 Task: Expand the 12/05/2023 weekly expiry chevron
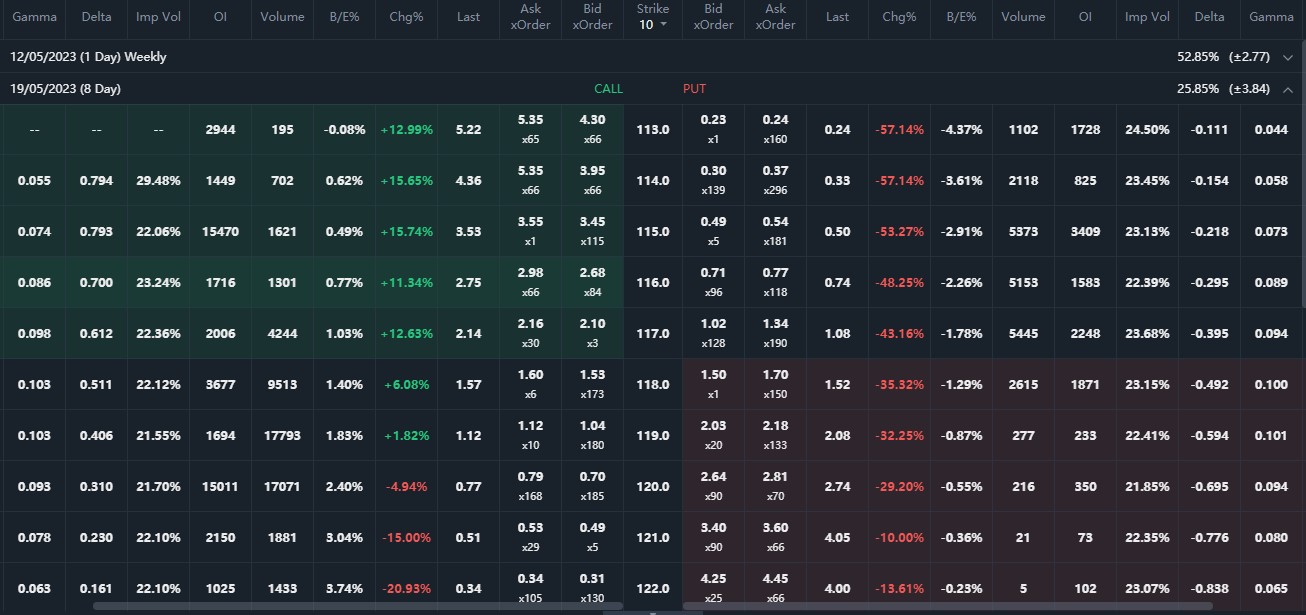(1288, 57)
